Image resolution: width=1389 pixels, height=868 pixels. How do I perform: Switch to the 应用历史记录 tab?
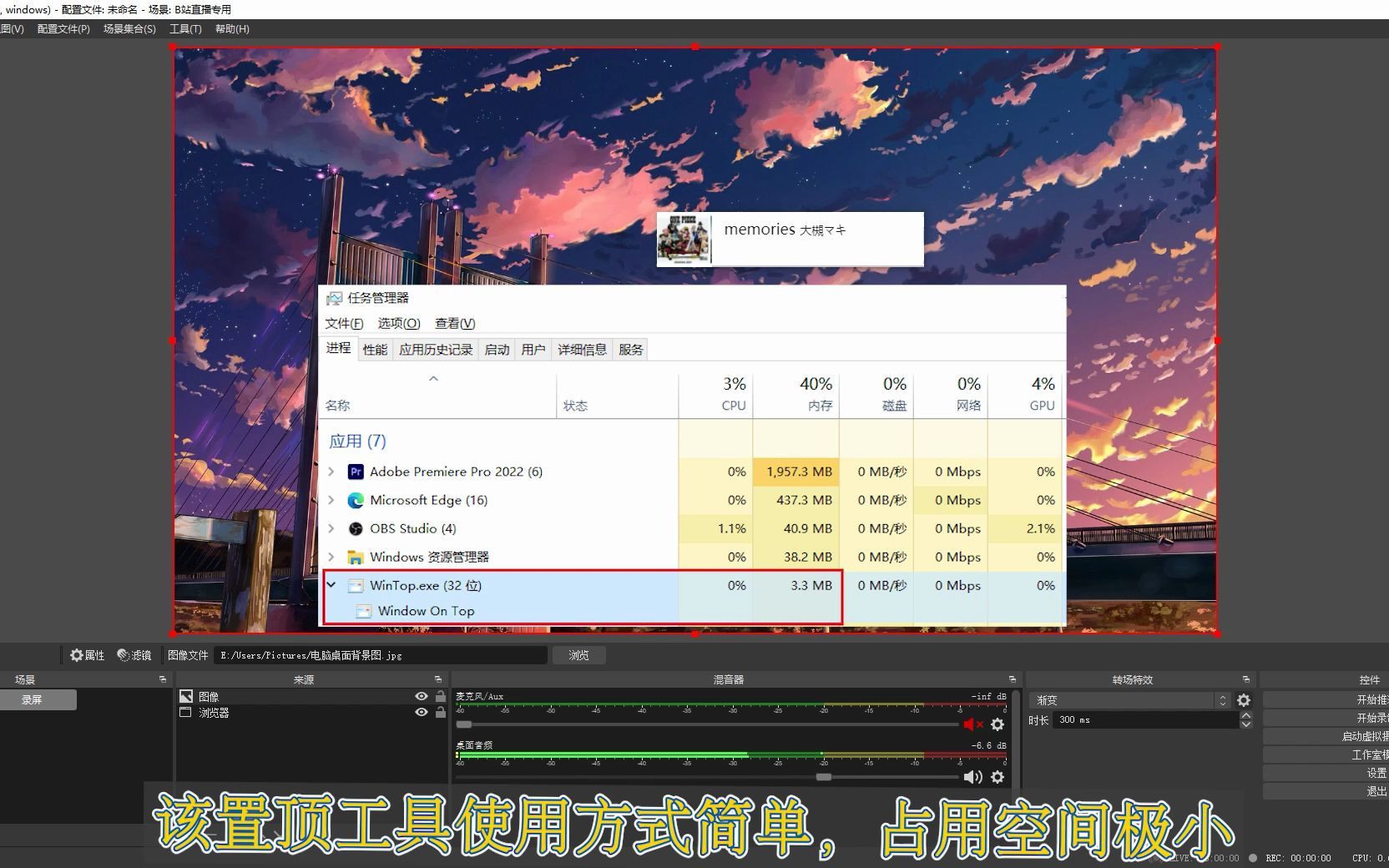click(436, 350)
